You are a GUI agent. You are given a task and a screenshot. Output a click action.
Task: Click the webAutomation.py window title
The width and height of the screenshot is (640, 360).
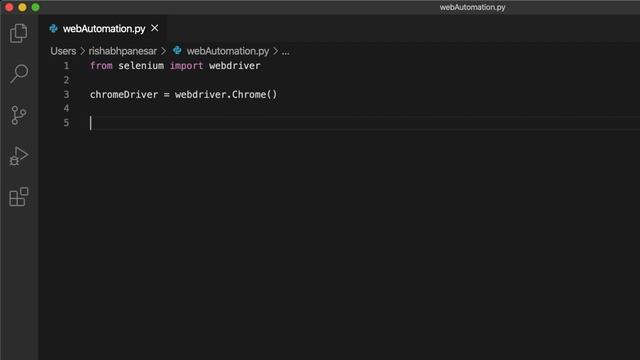tap(472, 7)
